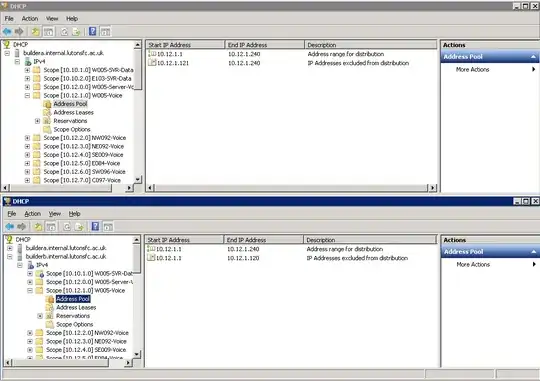The width and height of the screenshot is (540, 381).
Task: Click Refresh icon in upper DHCP window toolbar
Action: pos(64,32)
